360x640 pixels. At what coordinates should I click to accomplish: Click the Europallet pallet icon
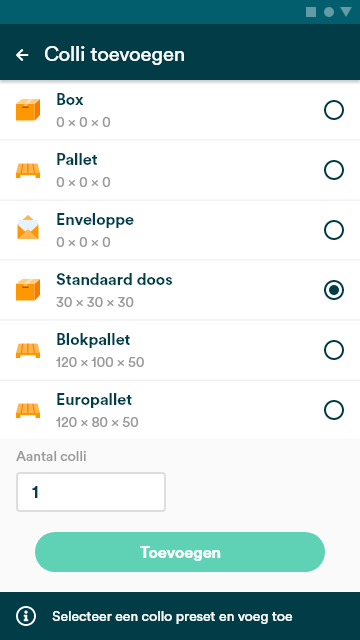pyautogui.click(x=28, y=410)
